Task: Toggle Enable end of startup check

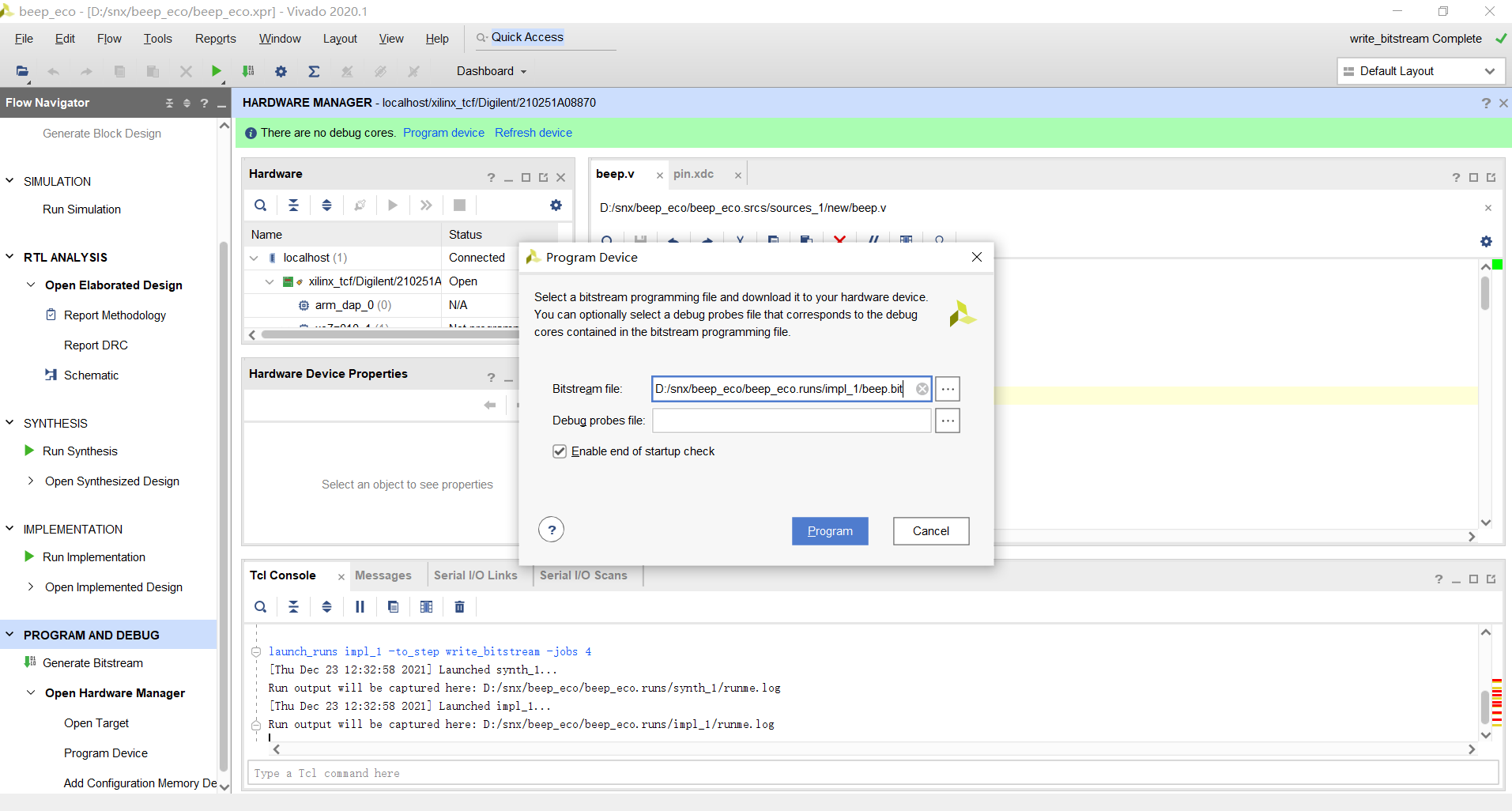Action: (560, 451)
